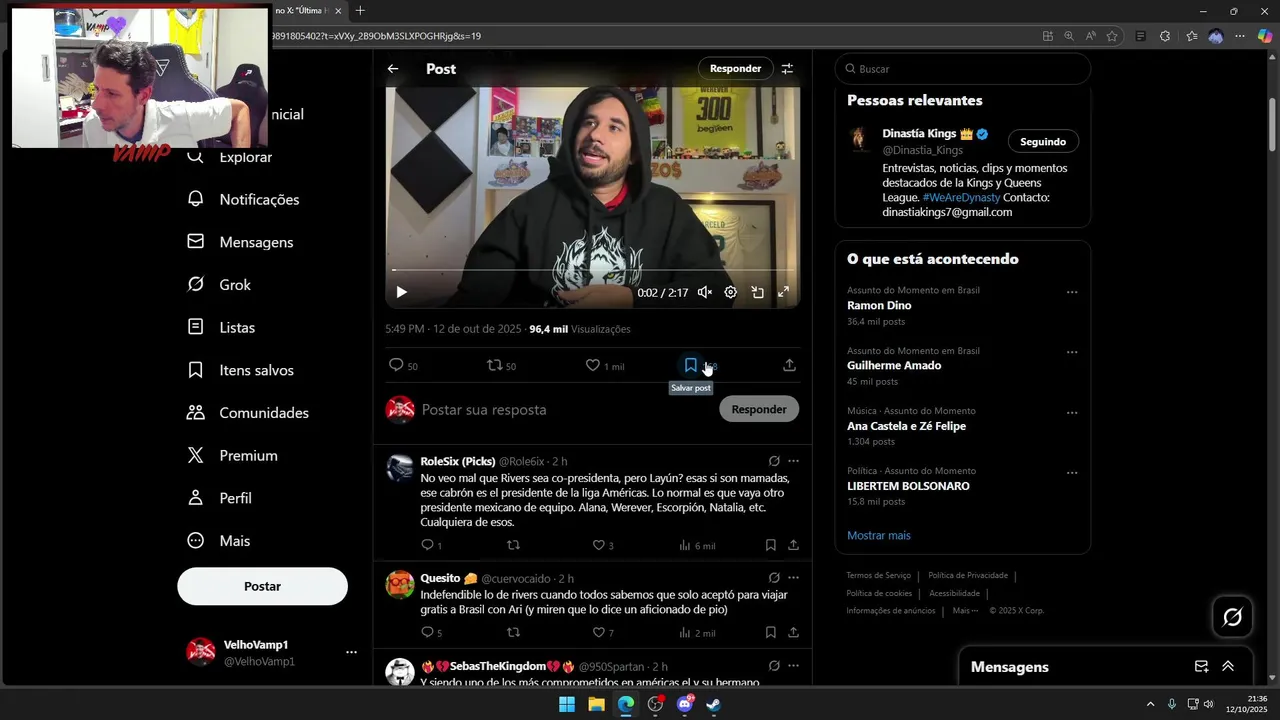Open more options on Quesito reply
The width and height of the screenshot is (1280, 720).
click(793, 578)
